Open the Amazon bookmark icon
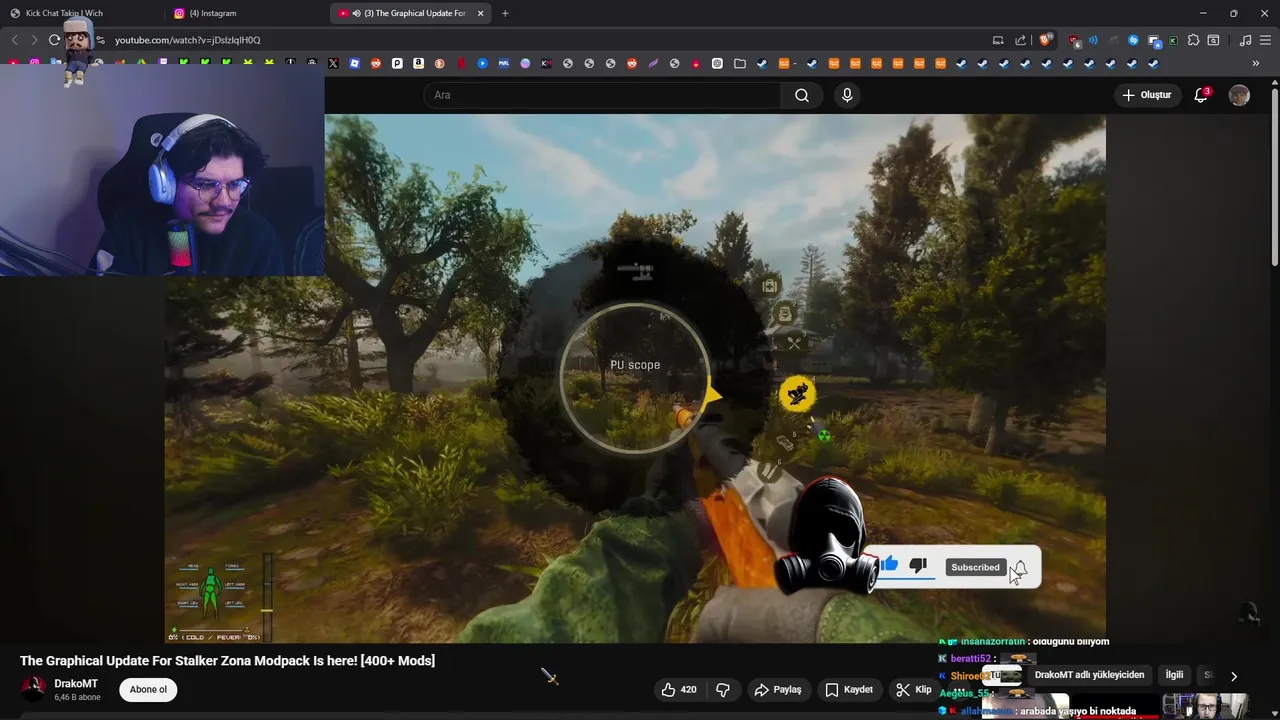 click(418, 63)
